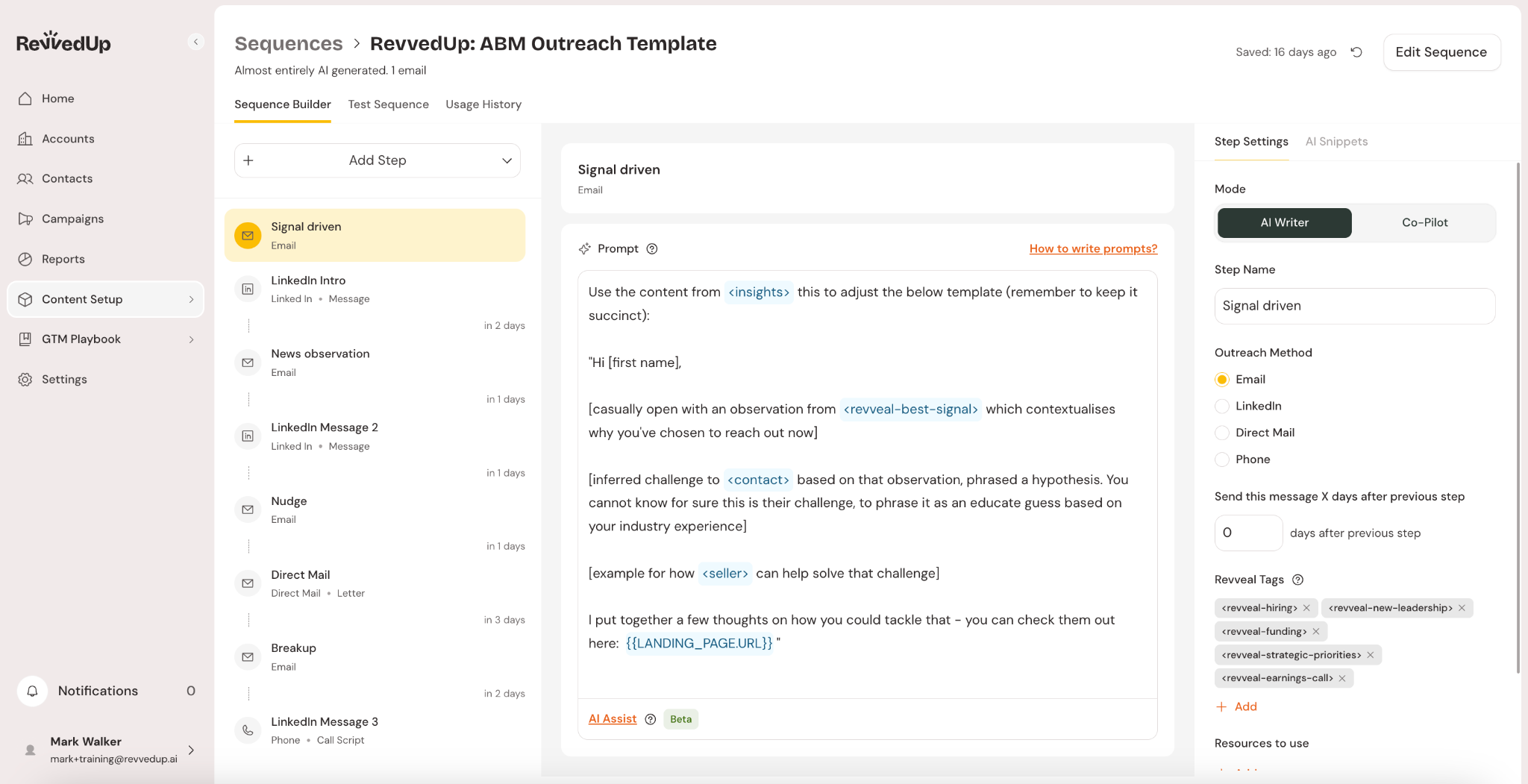
Task: Expand the GTM Playbook submenu
Action: [x=191, y=339]
